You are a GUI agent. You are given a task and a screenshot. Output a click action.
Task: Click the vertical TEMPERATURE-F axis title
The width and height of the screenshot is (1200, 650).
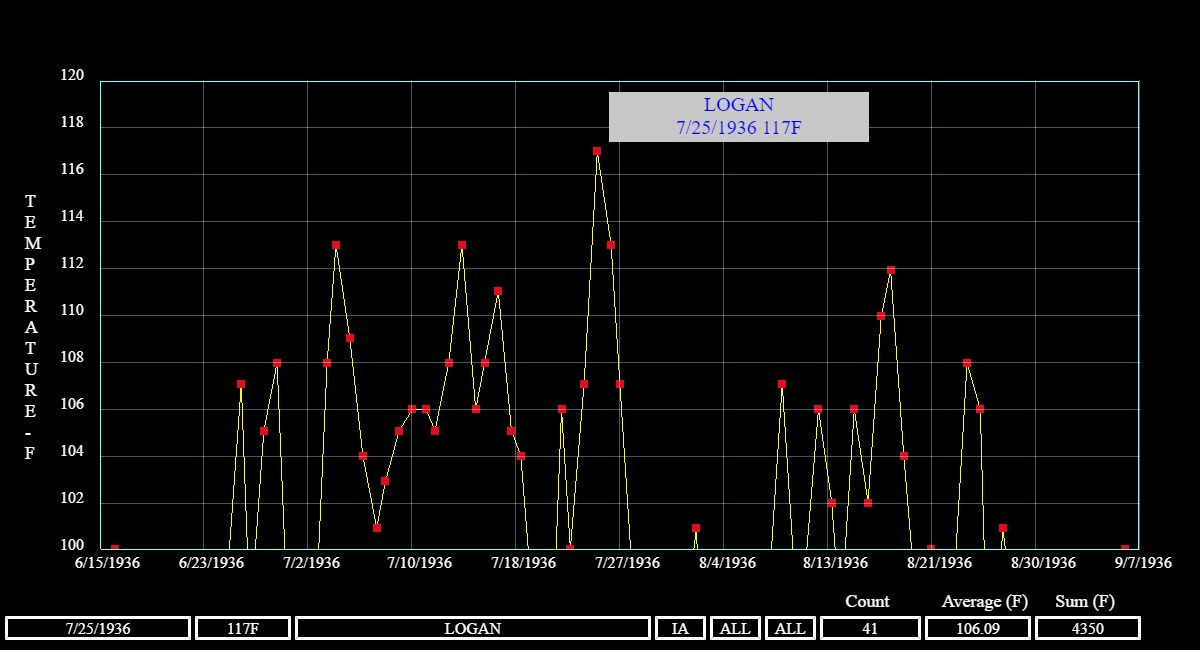pyautogui.click(x=33, y=327)
